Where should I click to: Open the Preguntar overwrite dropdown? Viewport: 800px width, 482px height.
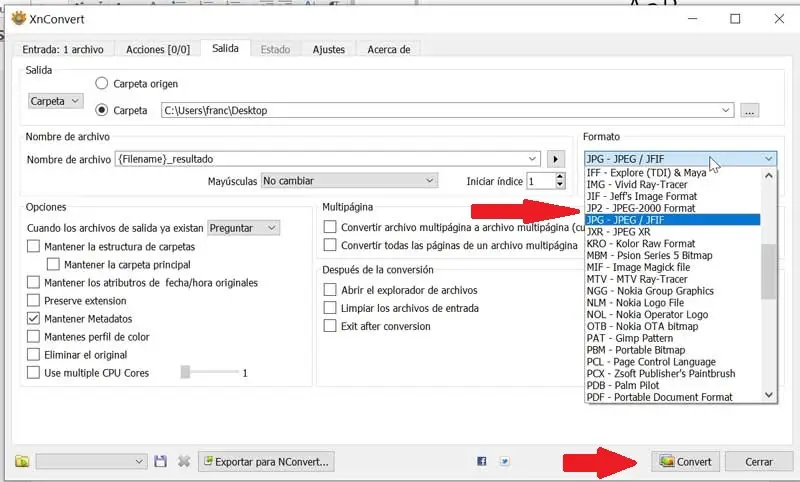pyautogui.click(x=243, y=228)
